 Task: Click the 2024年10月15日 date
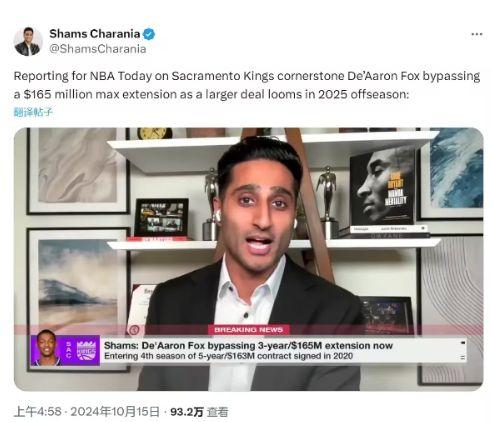coord(115,412)
